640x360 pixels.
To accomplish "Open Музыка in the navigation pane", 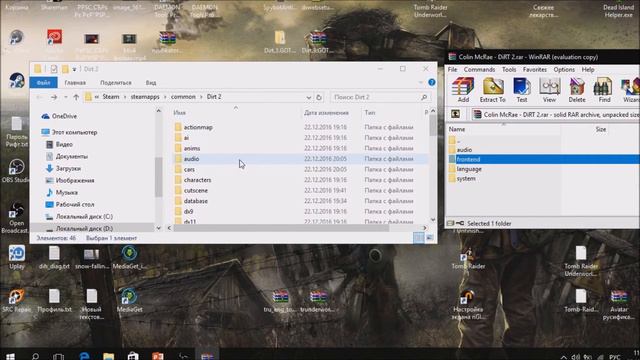I will (x=67, y=192).
